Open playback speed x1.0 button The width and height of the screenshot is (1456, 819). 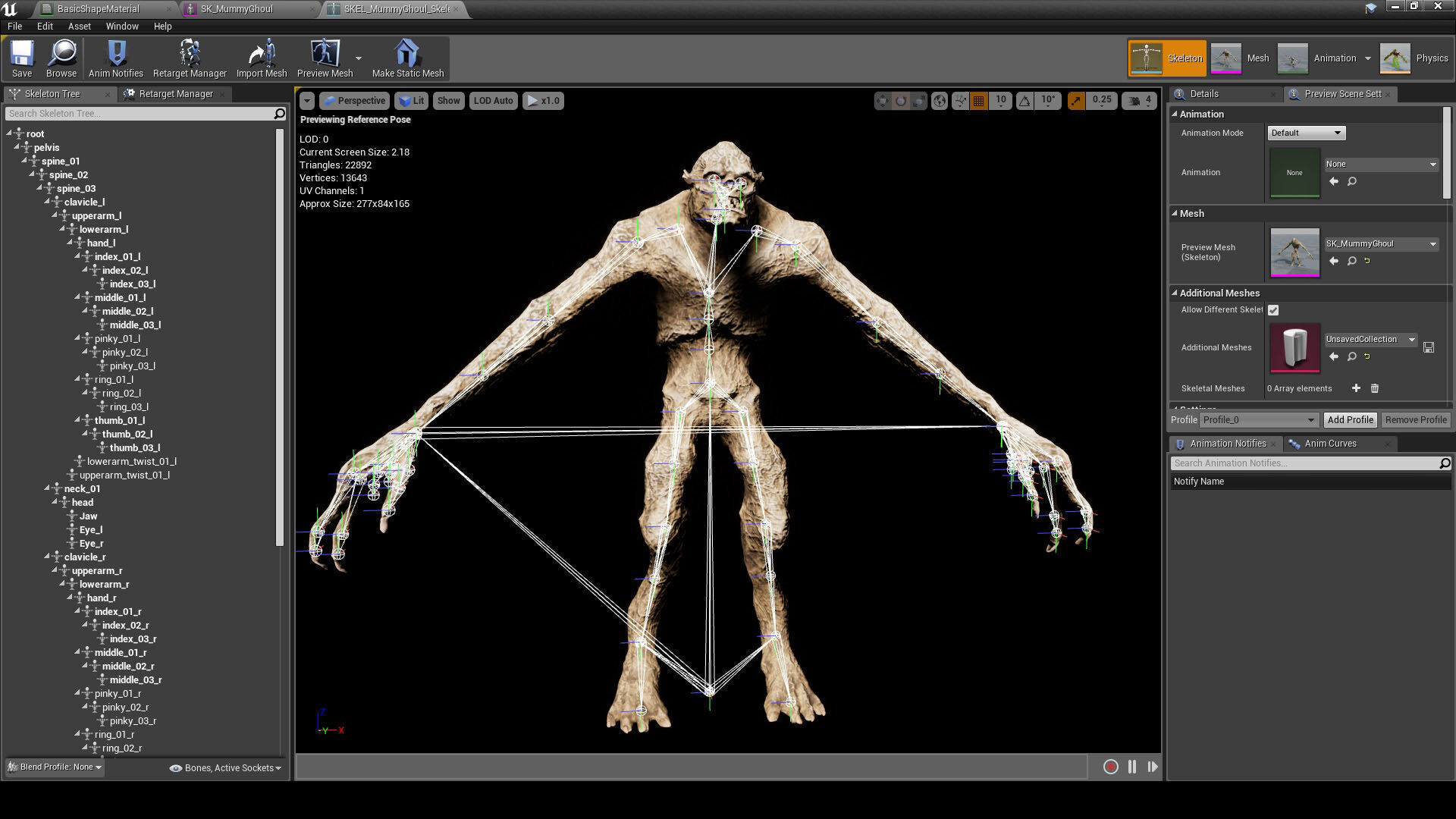pyautogui.click(x=543, y=101)
